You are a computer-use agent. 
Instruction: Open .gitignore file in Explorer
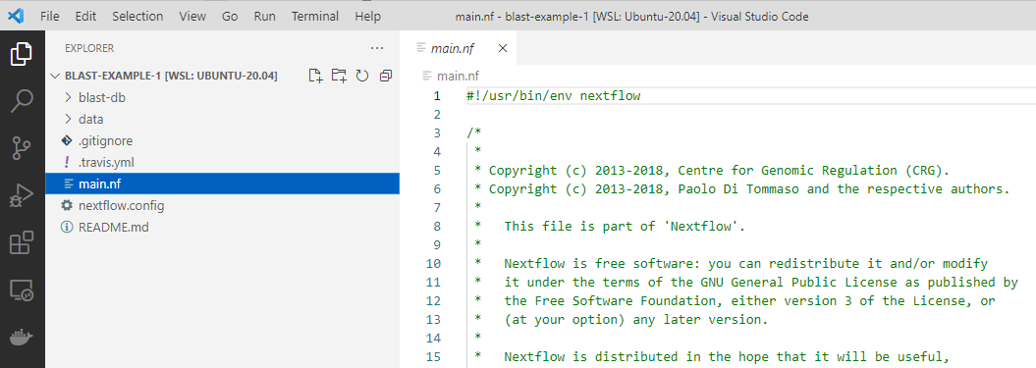tap(222, 141)
